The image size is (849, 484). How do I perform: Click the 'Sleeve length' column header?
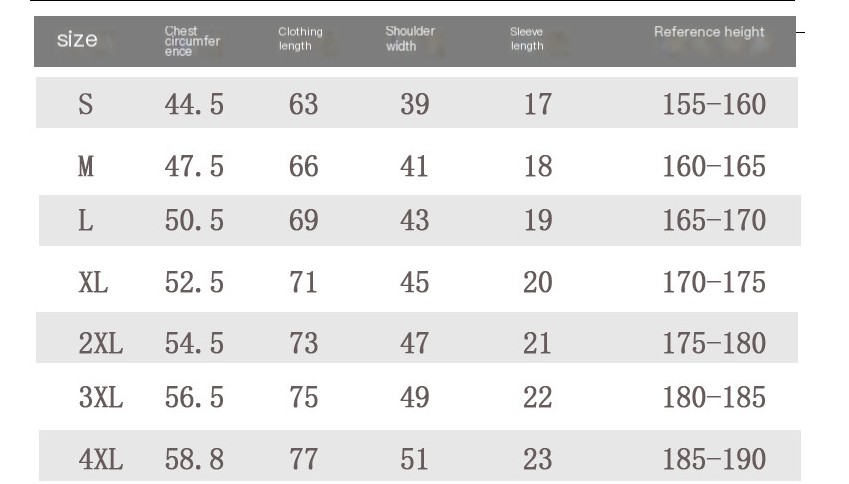coord(527,39)
